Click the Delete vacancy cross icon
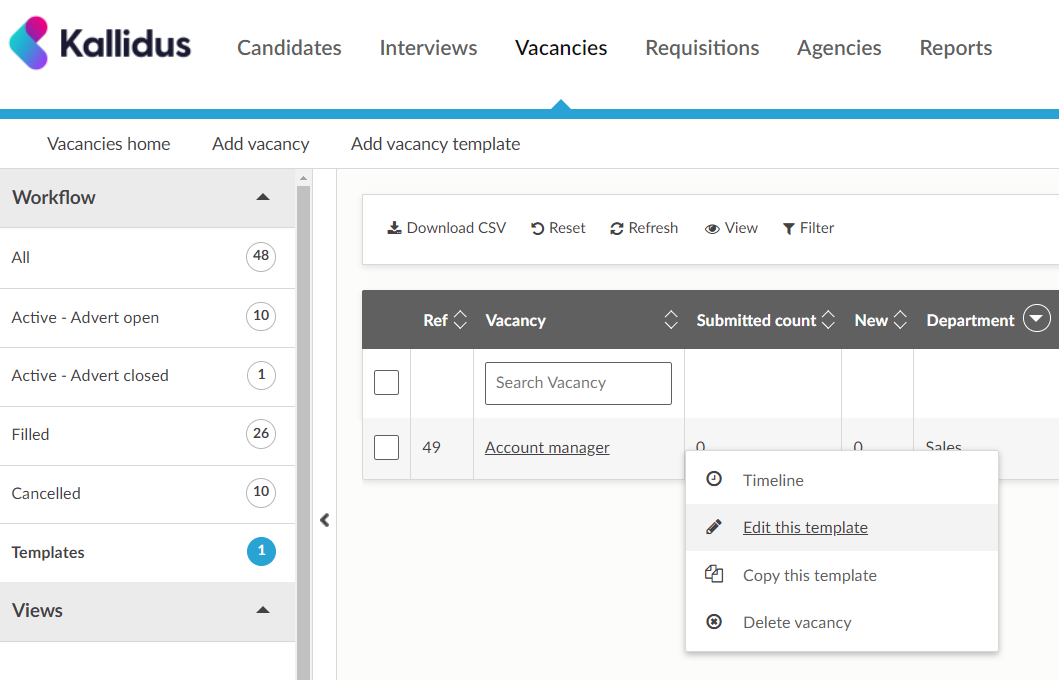 (x=714, y=622)
